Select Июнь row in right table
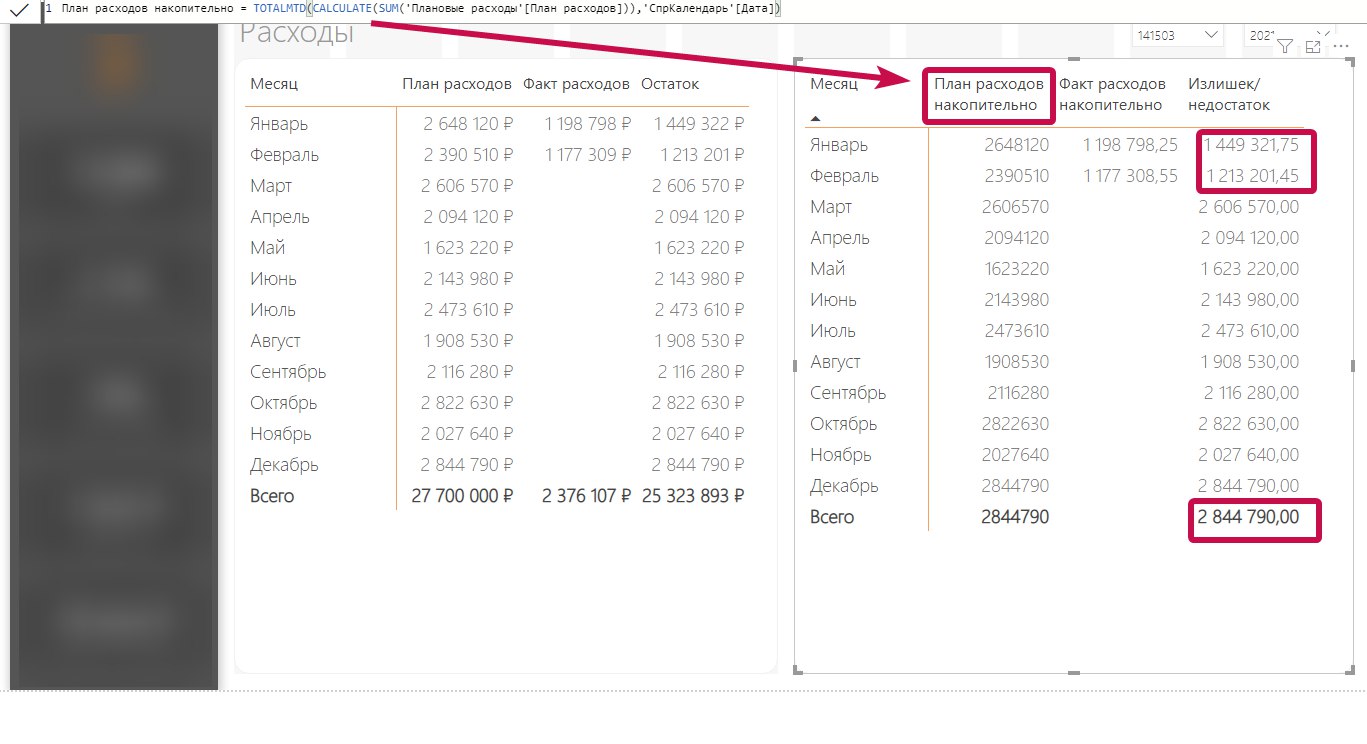Screen dimensions: 1367x744 tap(1055, 300)
